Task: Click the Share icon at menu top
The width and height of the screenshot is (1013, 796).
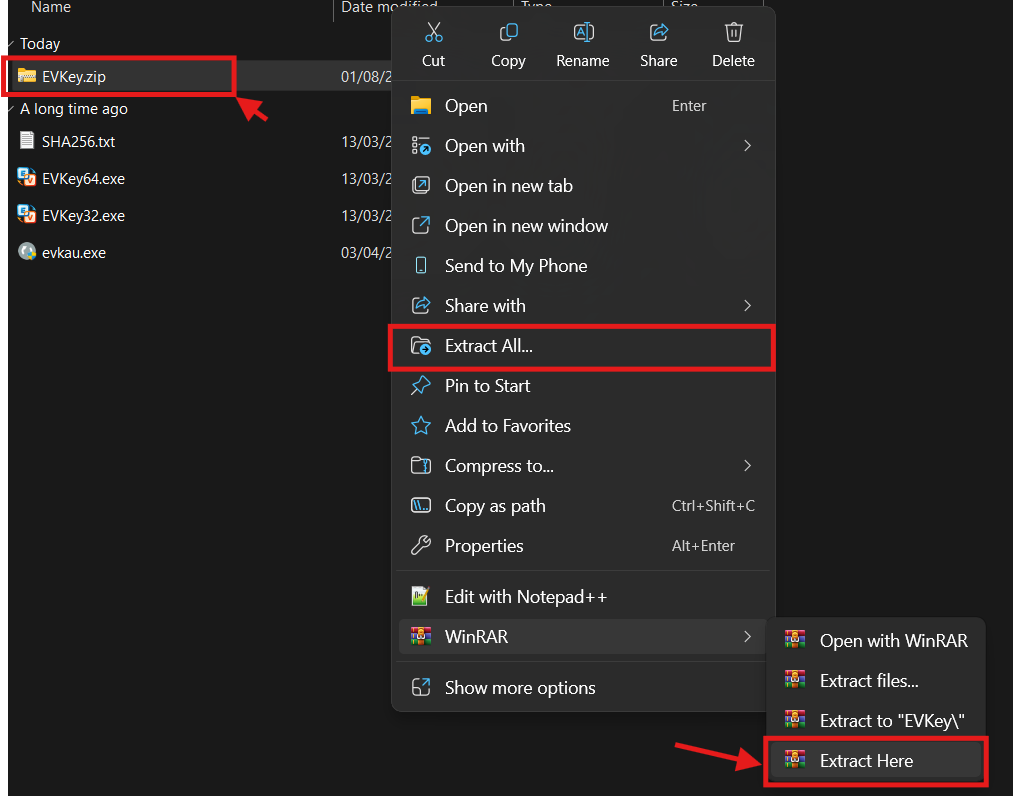Action: click(658, 33)
